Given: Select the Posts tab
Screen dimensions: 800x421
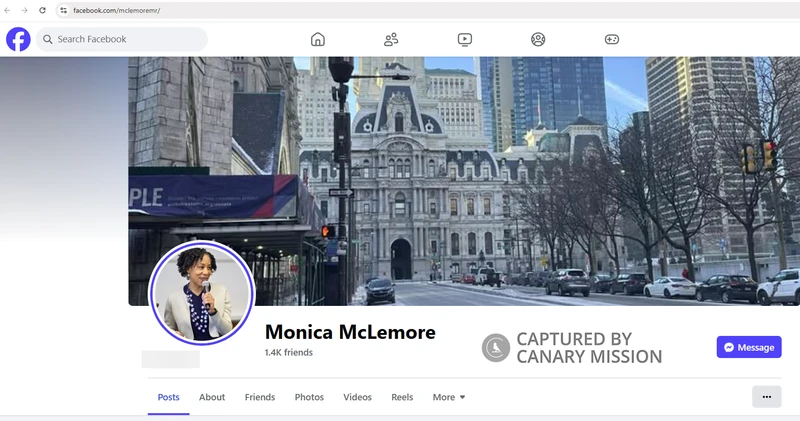Looking at the screenshot, I should point(168,397).
